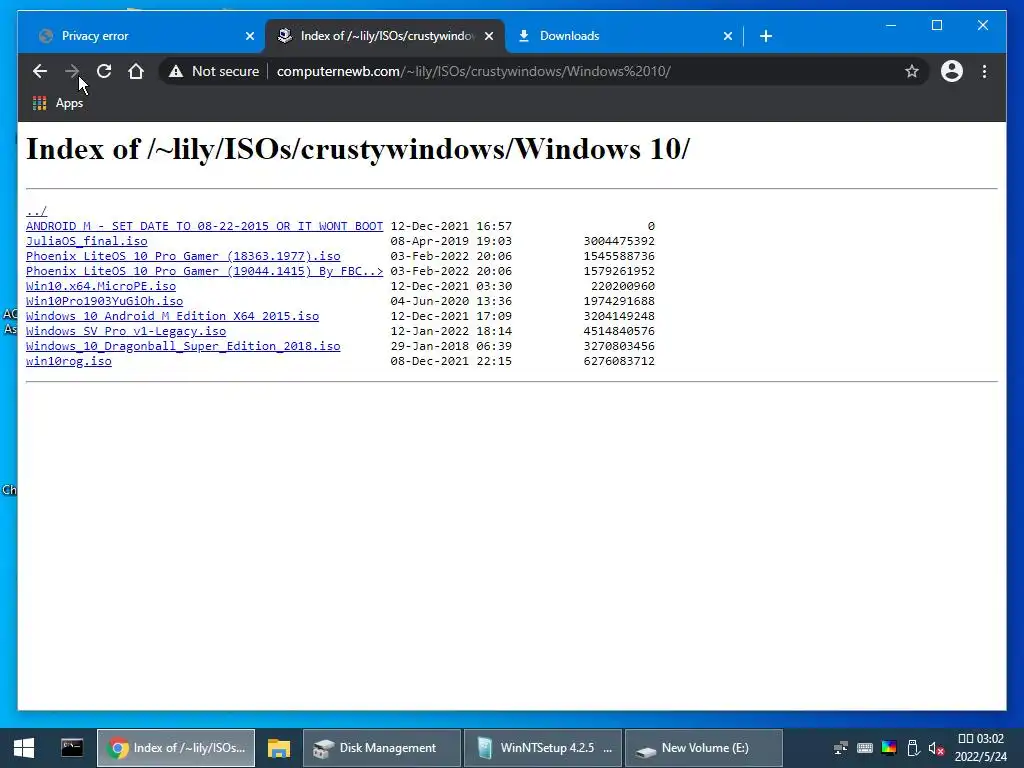Open the taskbar clock and date
Image resolution: width=1024 pixels, height=768 pixels.
pyautogui.click(x=980, y=748)
